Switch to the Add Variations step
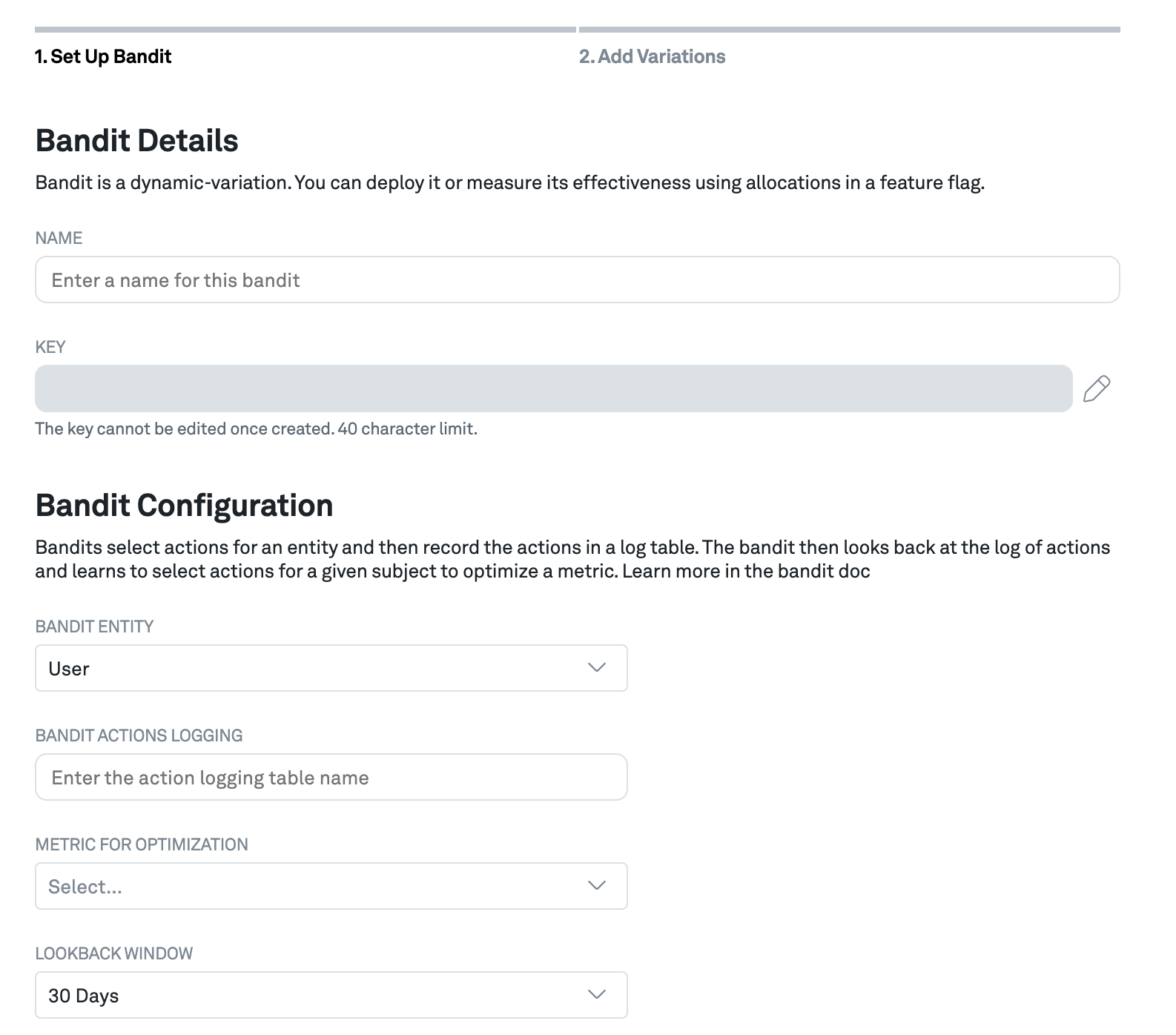Image resolution: width=1176 pixels, height=1035 pixels. pyautogui.click(x=652, y=56)
